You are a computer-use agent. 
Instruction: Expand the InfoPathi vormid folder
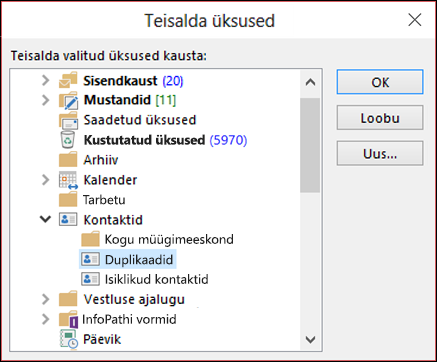coord(45,319)
